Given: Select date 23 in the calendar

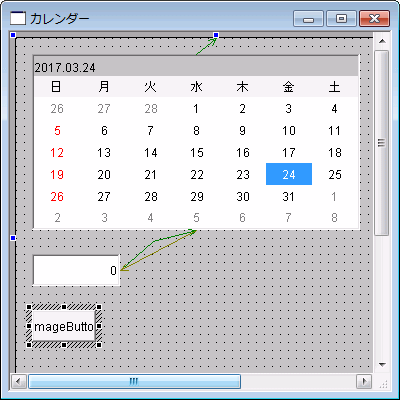Looking at the screenshot, I should [x=243, y=174].
